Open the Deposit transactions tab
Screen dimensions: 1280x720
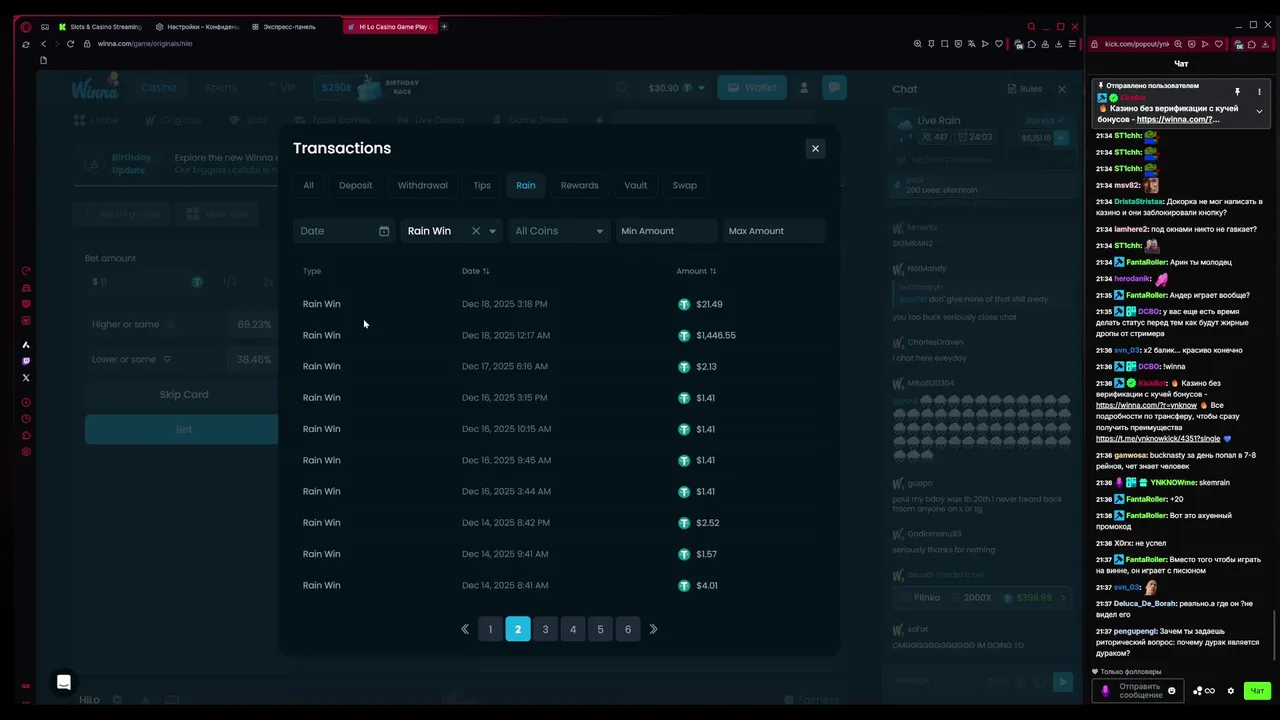pyautogui.click(x=355, y=185)
